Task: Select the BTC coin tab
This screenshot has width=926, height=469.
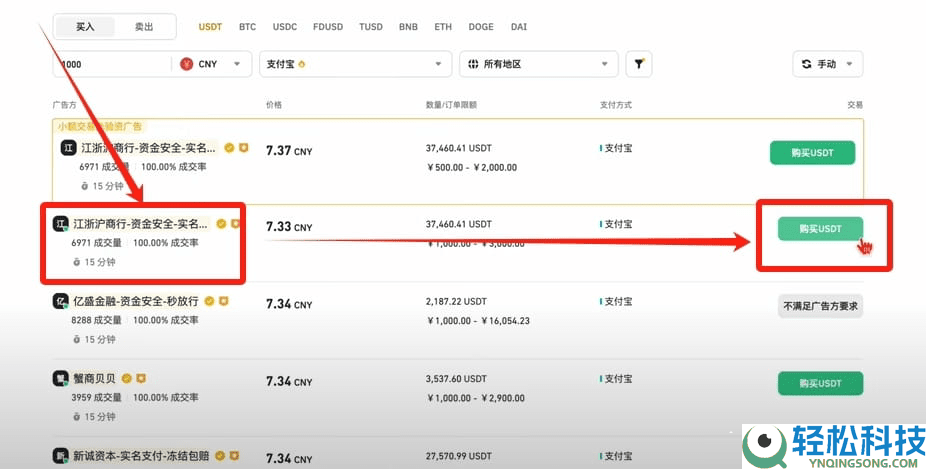Action: click(x=247, y=27)
